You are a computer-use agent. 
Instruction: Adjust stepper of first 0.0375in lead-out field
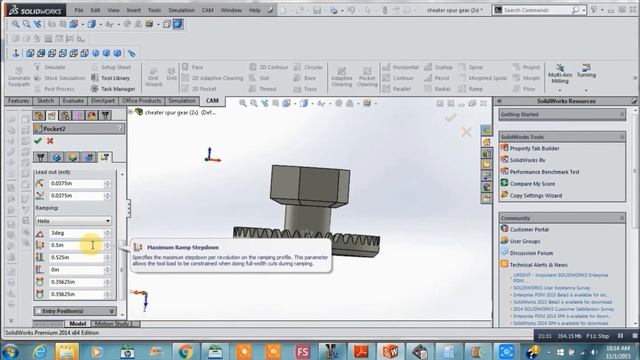tap(107, 184)
